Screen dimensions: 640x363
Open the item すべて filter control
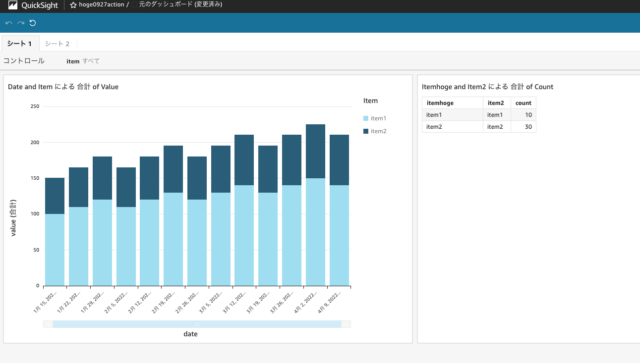[83, 61]
